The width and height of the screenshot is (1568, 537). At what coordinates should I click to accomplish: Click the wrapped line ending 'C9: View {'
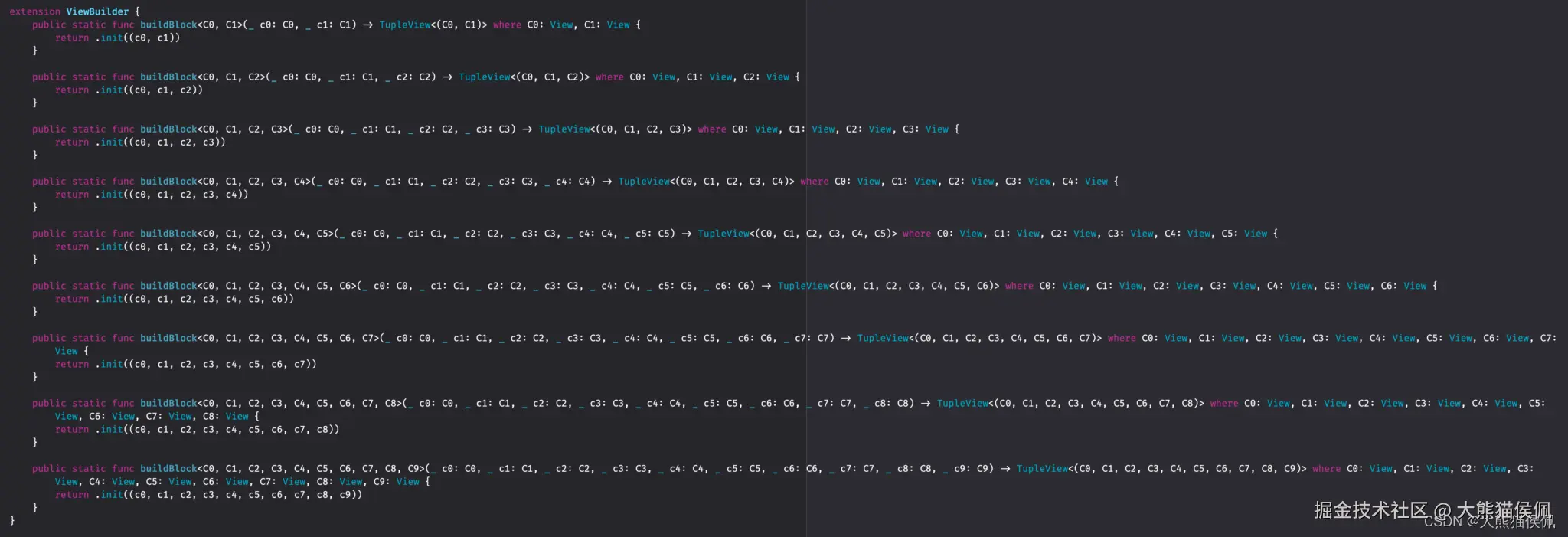click(243, 481)
